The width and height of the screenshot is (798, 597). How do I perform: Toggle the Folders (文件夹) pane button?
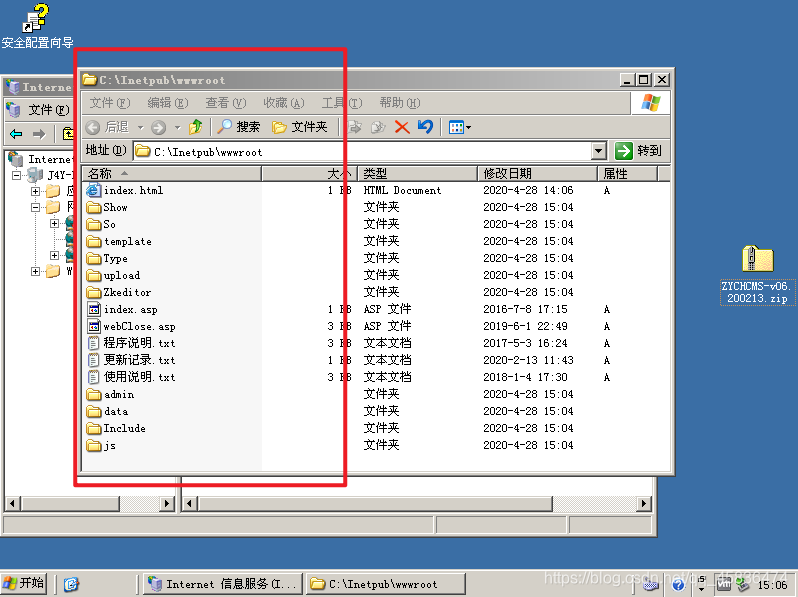click(299, 127)
